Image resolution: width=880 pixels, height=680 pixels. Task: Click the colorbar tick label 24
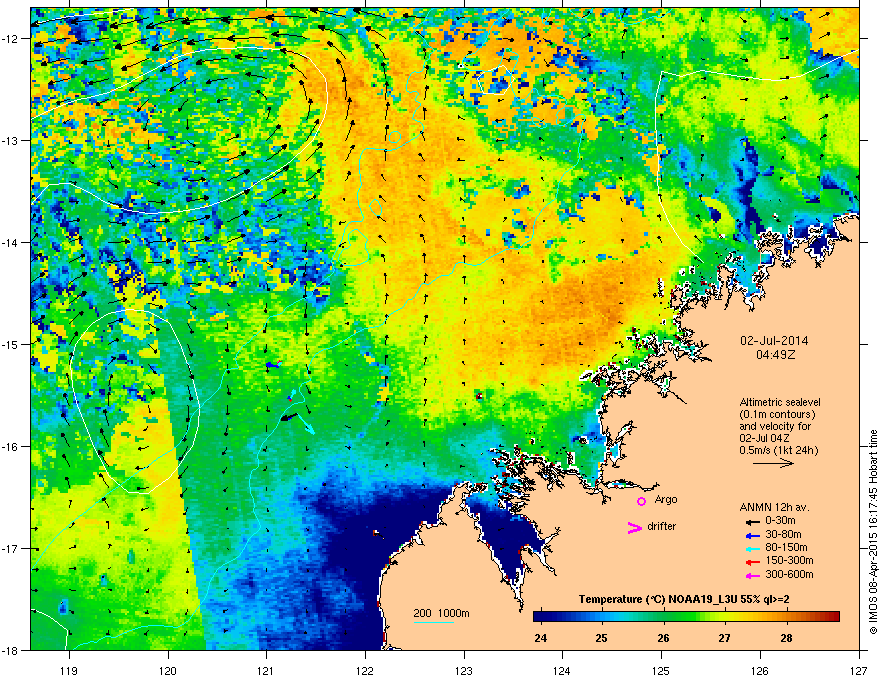coord(540,638)
